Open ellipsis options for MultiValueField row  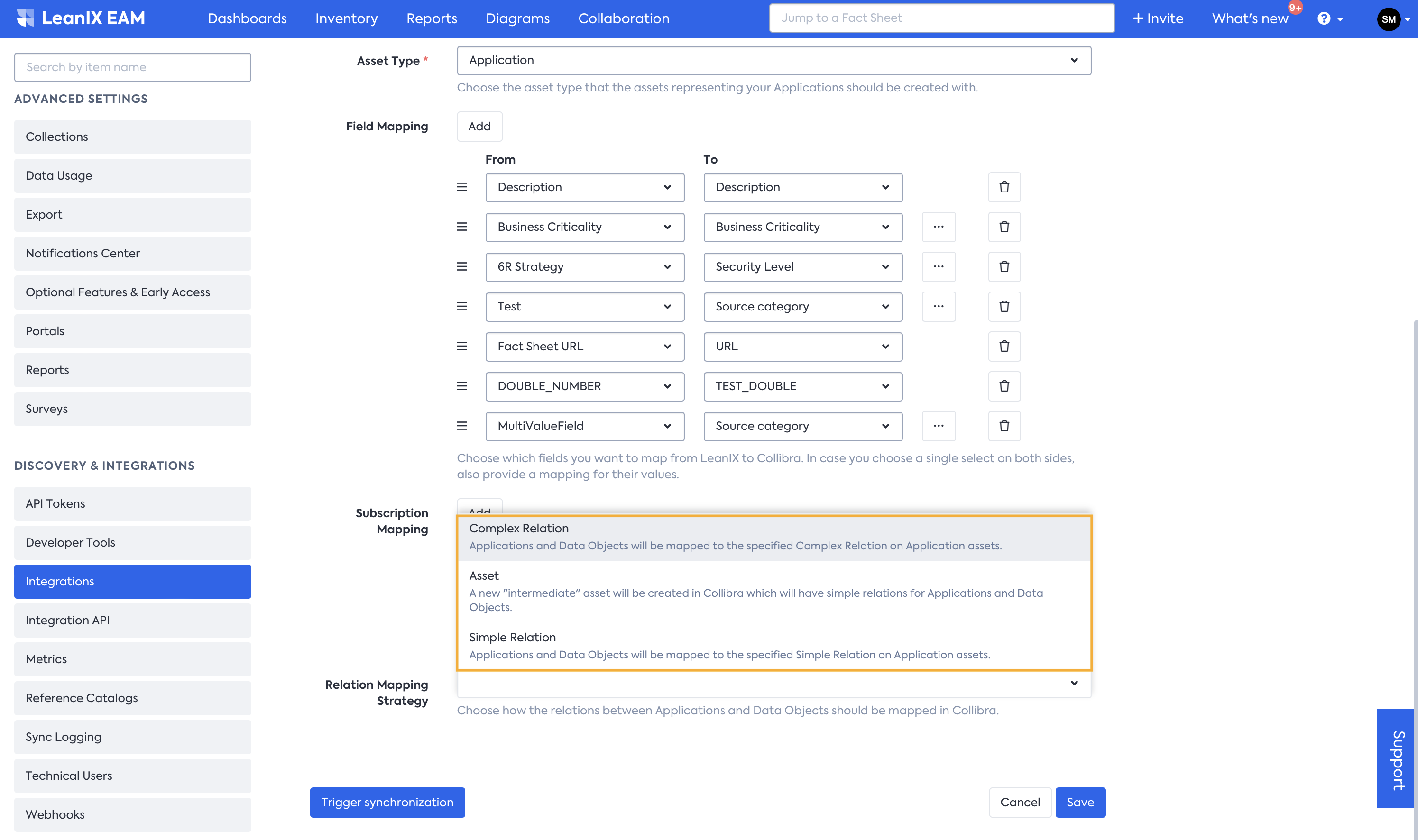point(939,426)
